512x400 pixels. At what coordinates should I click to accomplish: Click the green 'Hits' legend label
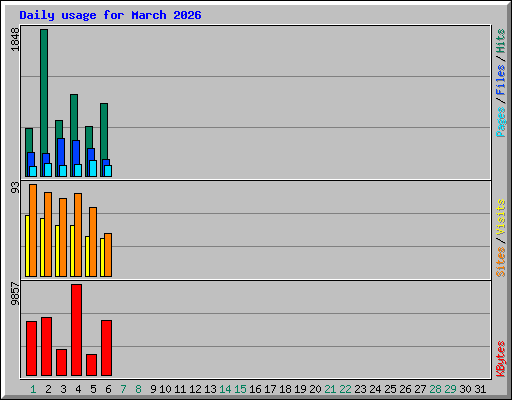pos(500,41)
